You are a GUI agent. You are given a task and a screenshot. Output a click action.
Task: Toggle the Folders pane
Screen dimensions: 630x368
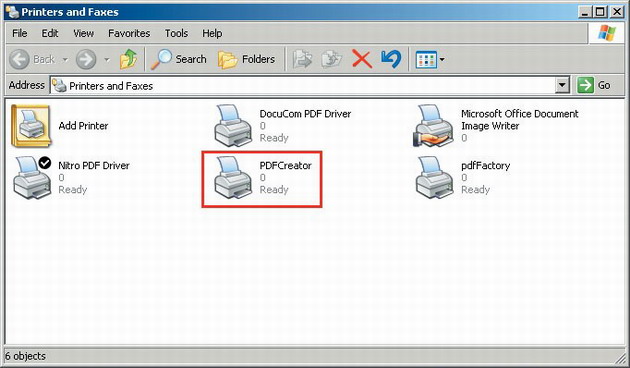pos(247,59)
